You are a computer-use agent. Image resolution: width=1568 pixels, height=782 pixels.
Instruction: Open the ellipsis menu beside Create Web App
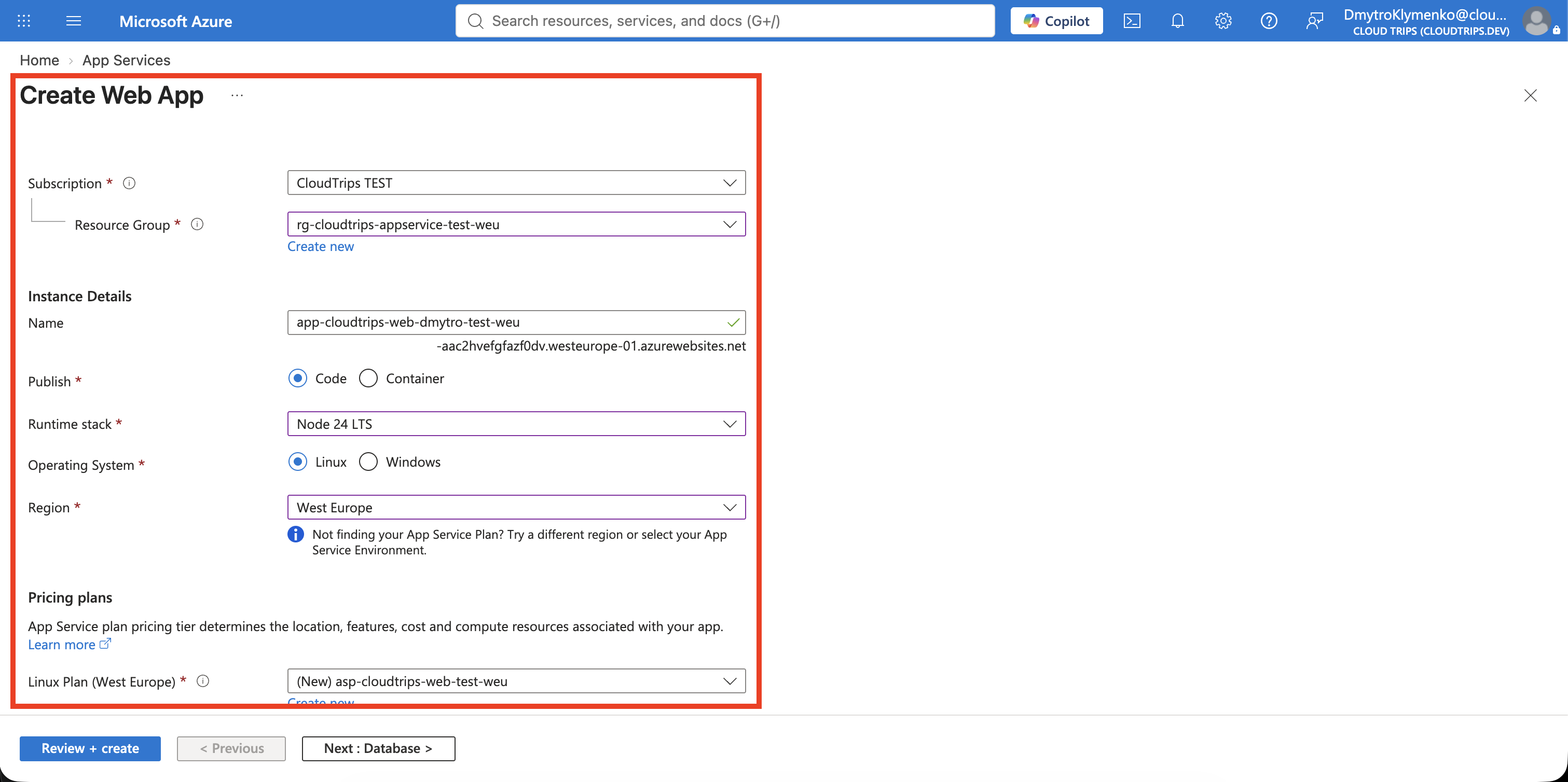(x=237, y=95)
